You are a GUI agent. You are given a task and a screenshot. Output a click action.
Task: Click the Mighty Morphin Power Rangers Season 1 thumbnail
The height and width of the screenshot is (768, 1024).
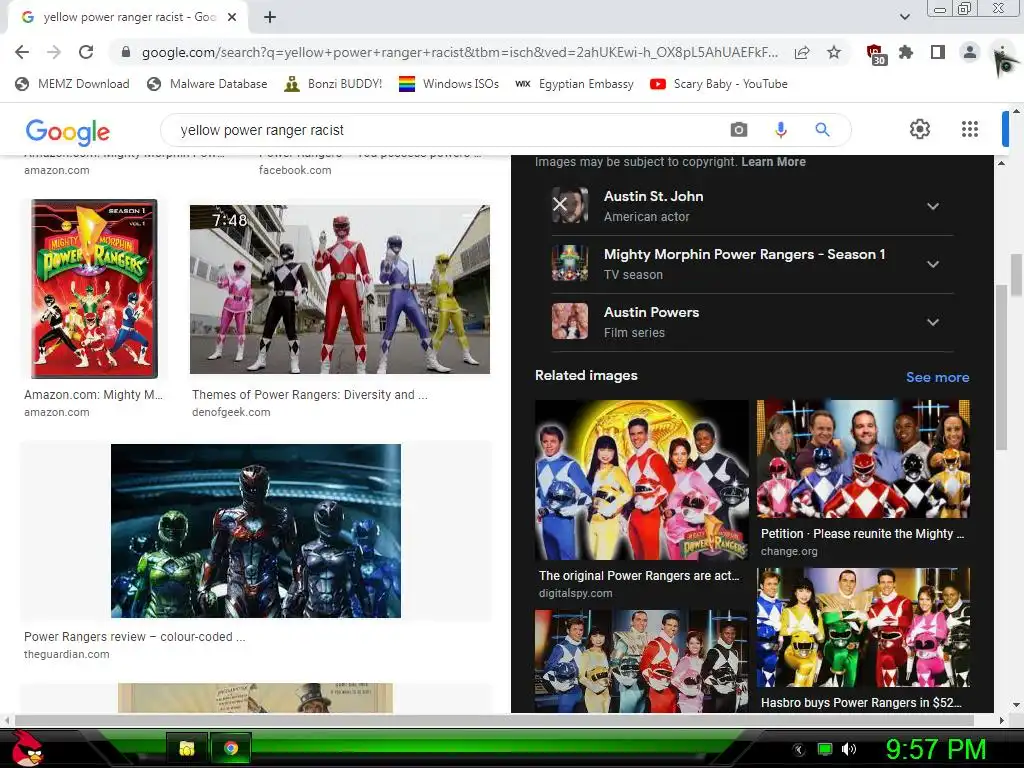coord(569,264)
